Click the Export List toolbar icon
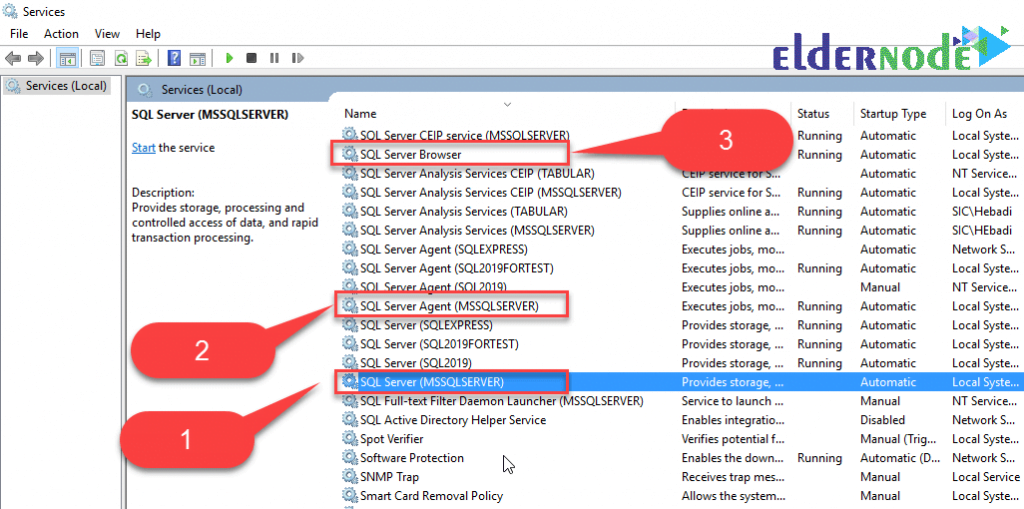Image resolution: width=1024 pixels, height=509 pixels. [143, 58]
